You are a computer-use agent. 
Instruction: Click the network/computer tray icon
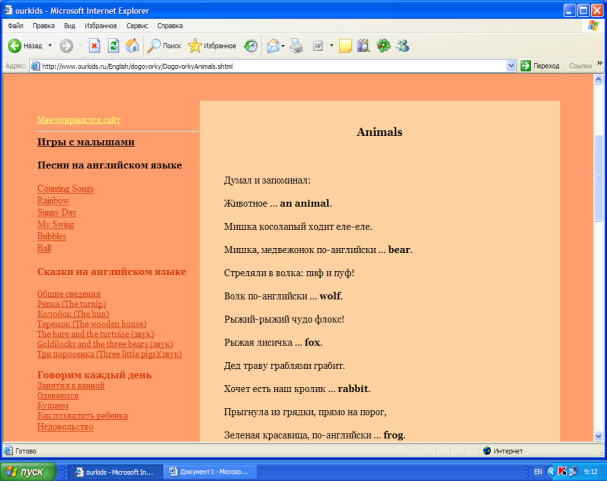[573, 471]
